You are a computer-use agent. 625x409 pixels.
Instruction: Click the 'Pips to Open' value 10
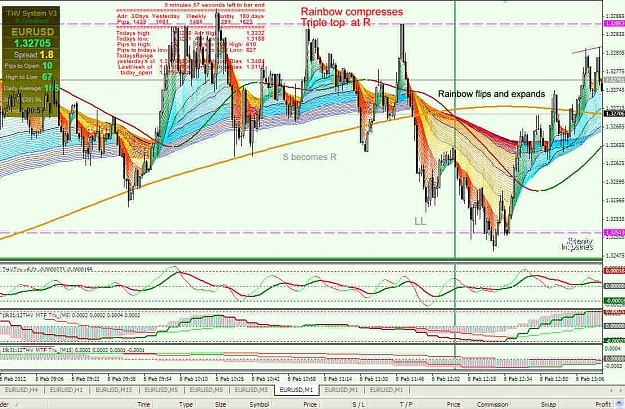click(47, 66)
